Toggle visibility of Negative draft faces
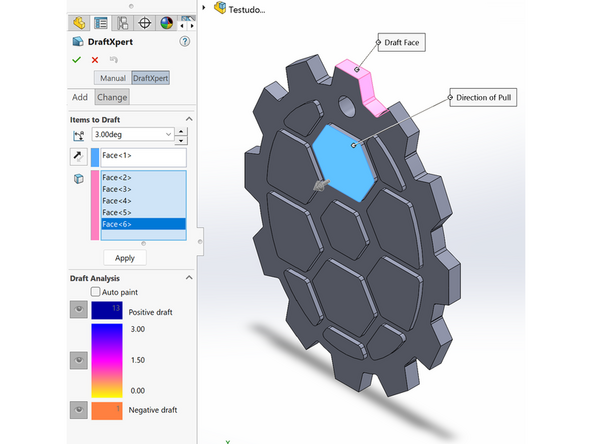 click(x=79, y=410)
